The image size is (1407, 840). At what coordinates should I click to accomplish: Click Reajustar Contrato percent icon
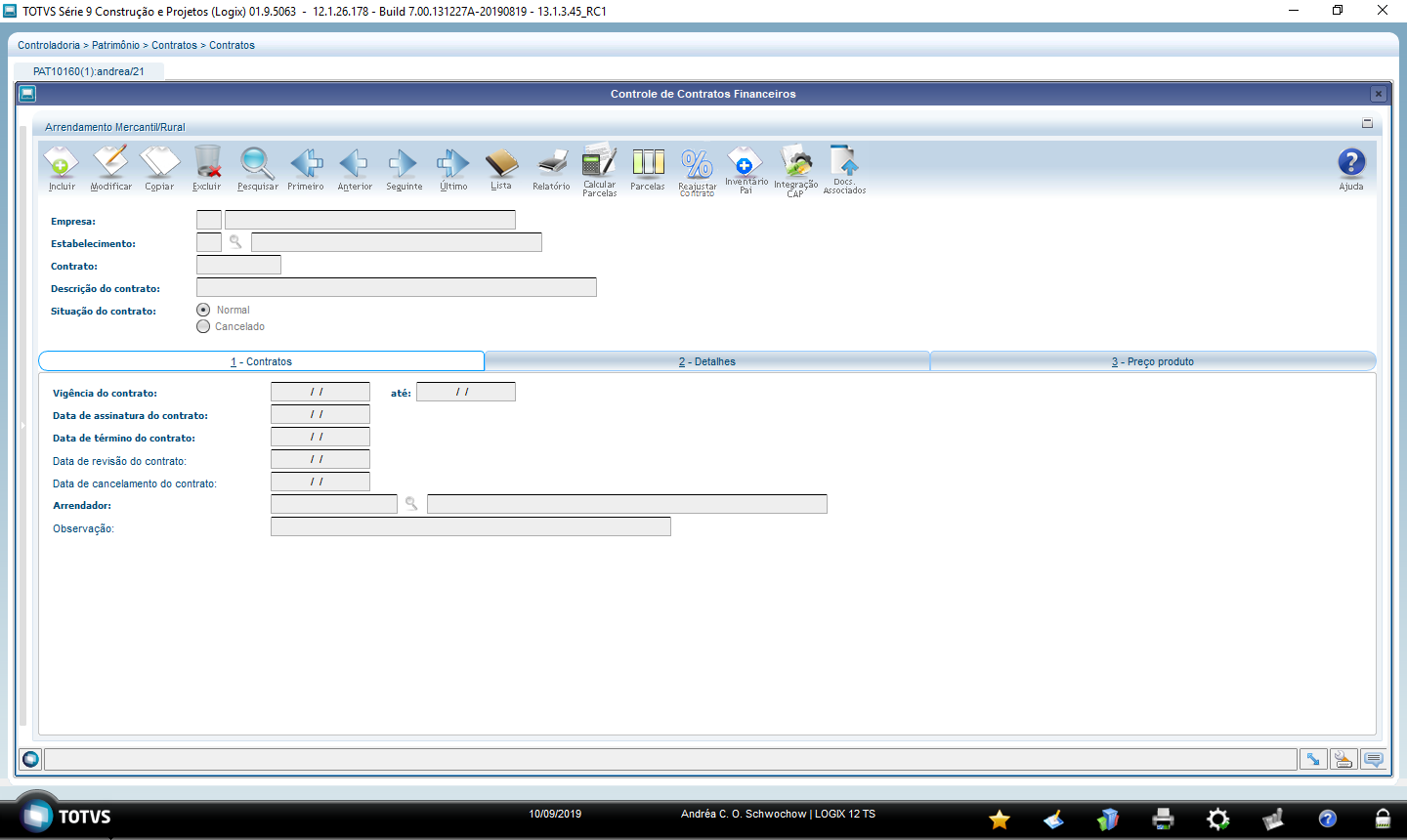pyautogui.click(x=697, y=171)
